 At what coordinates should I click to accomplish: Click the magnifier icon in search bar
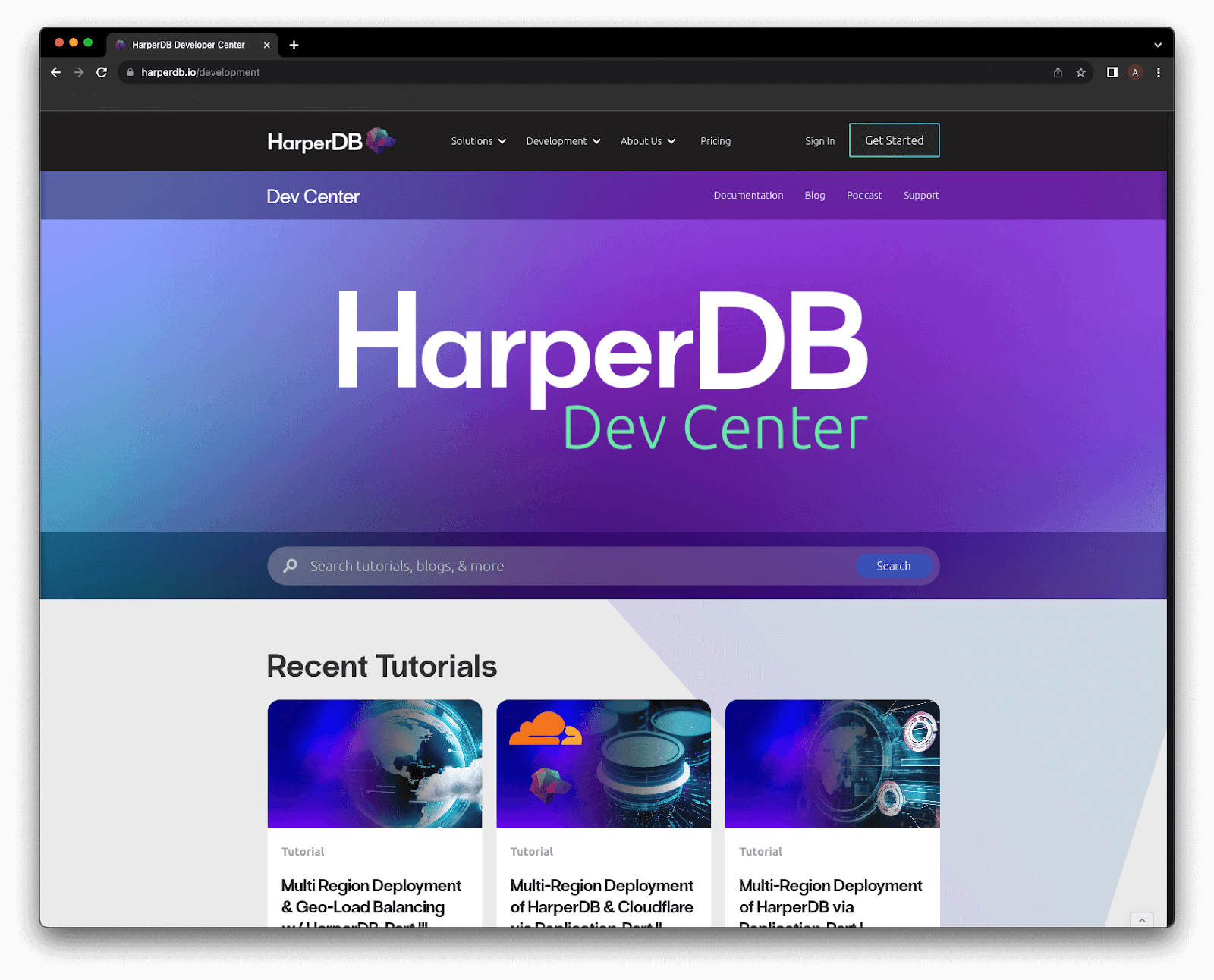(x=291, y=566)
